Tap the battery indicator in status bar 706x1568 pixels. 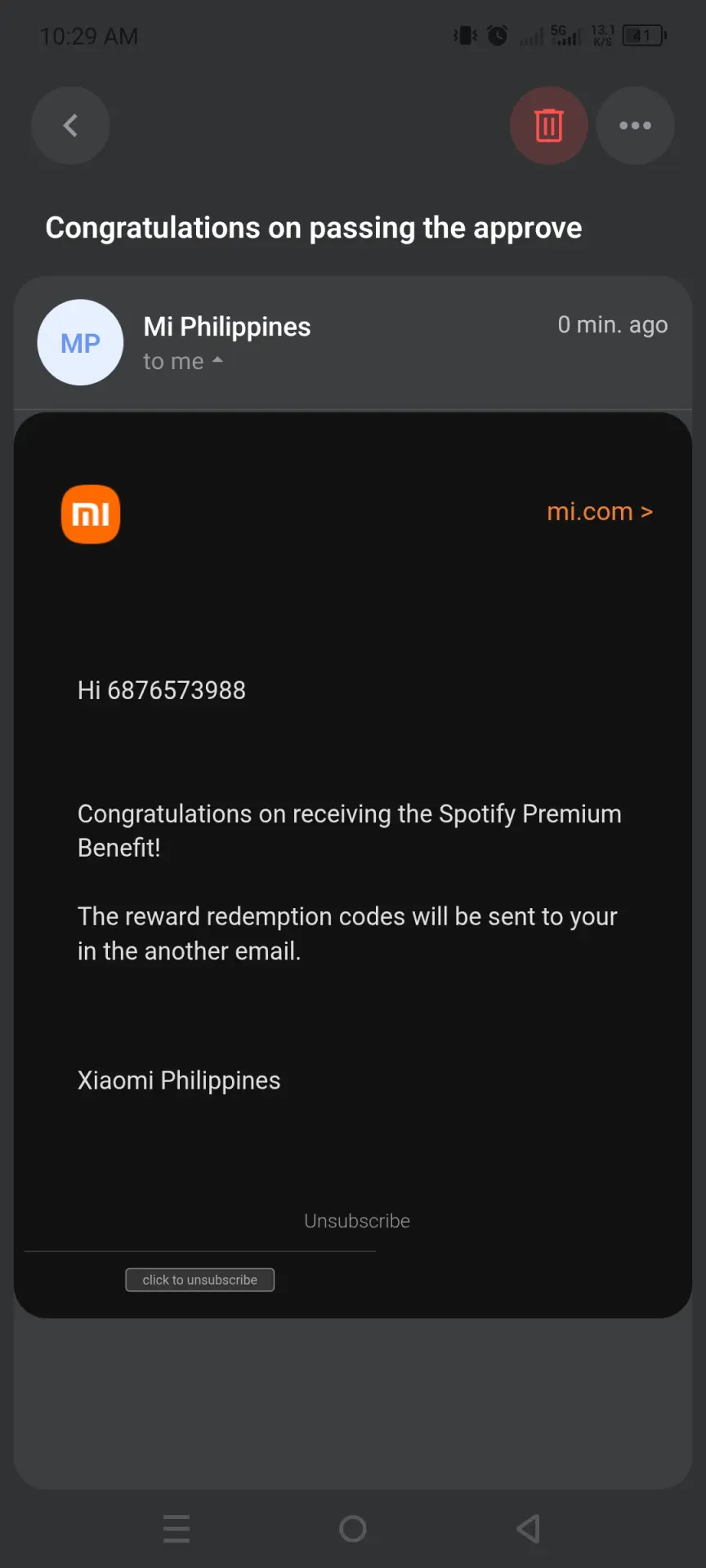645,36
